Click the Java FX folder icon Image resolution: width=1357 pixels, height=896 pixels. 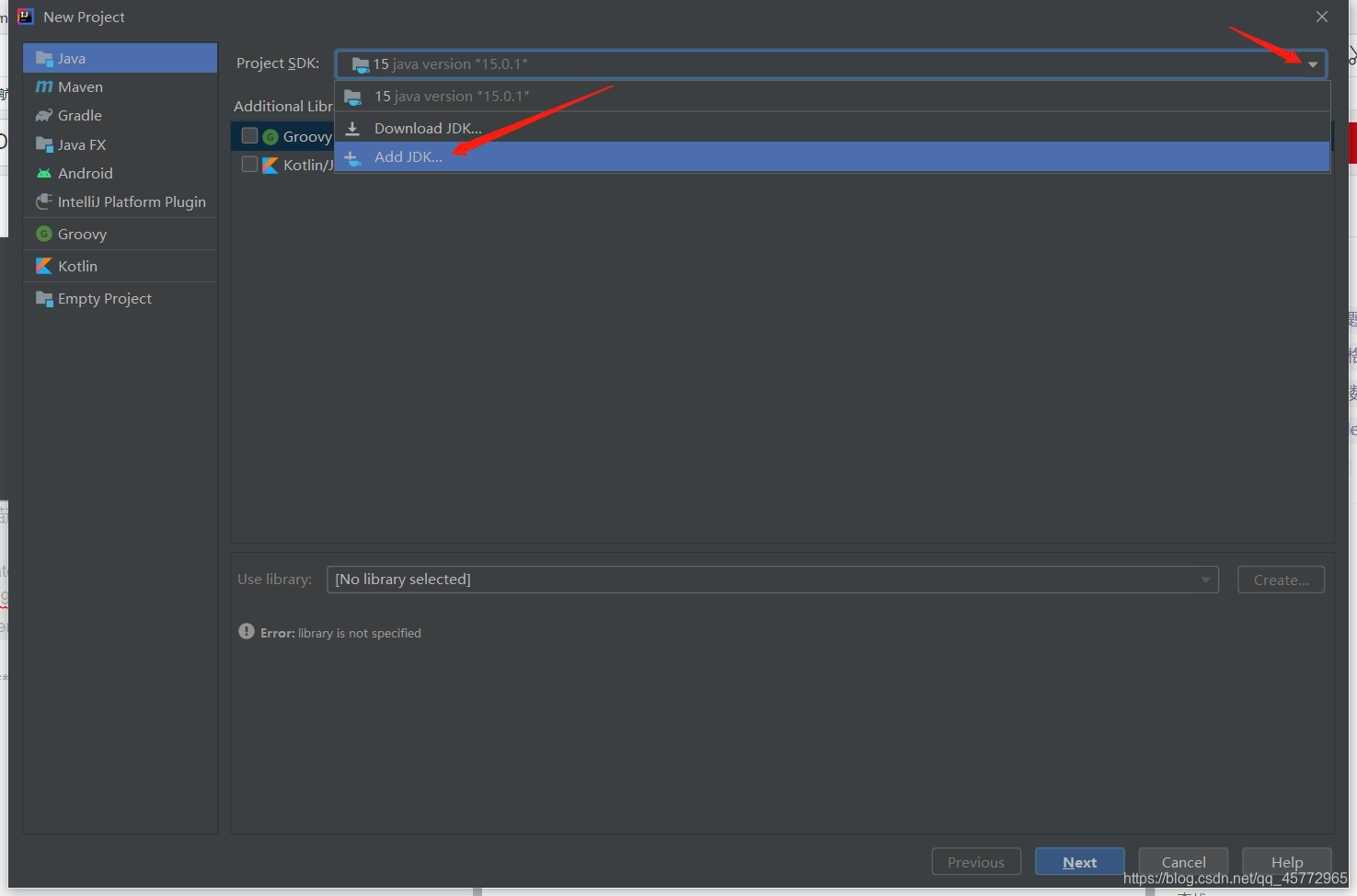click(43, 144)
